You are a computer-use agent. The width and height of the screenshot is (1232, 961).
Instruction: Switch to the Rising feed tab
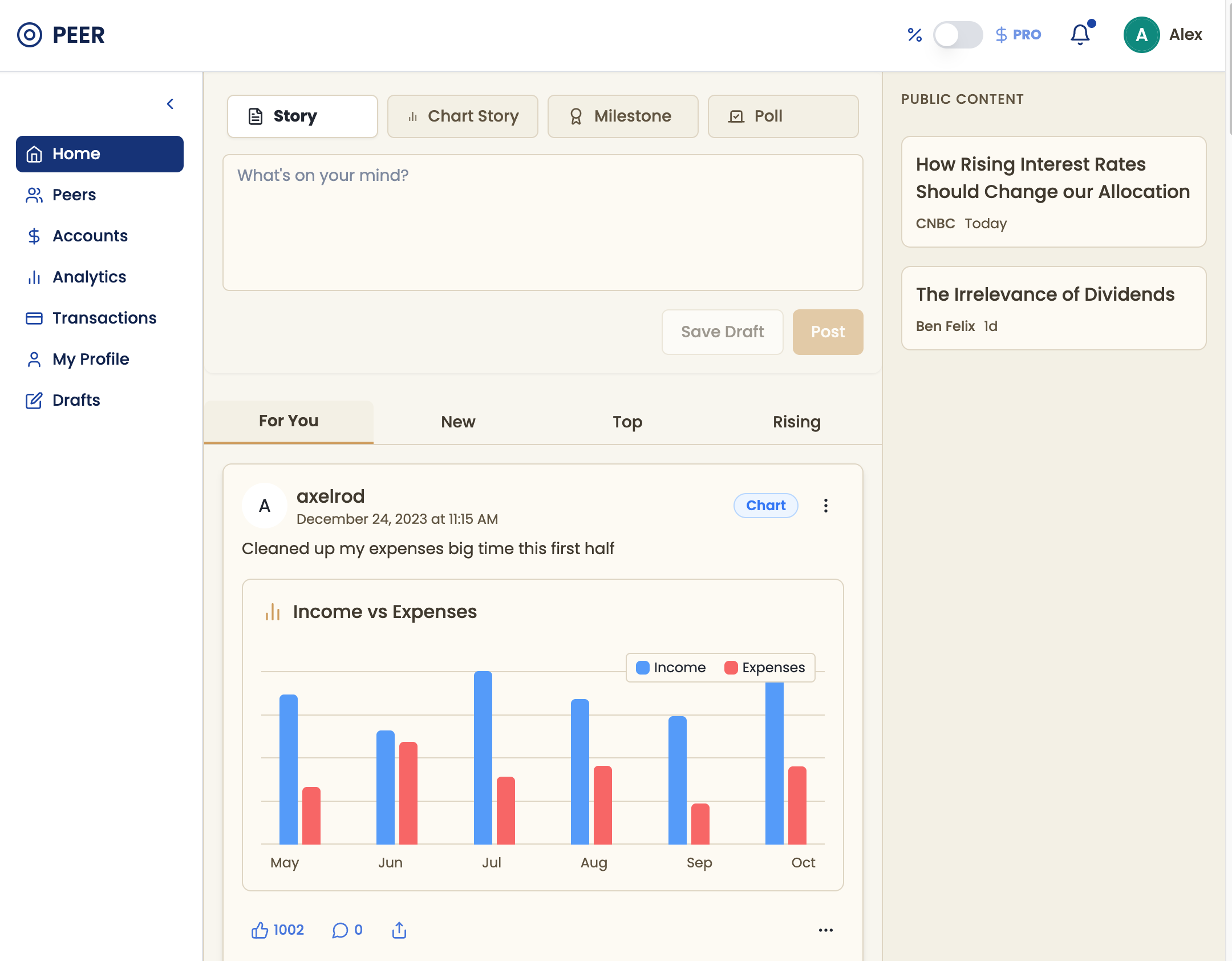[796, 422]
